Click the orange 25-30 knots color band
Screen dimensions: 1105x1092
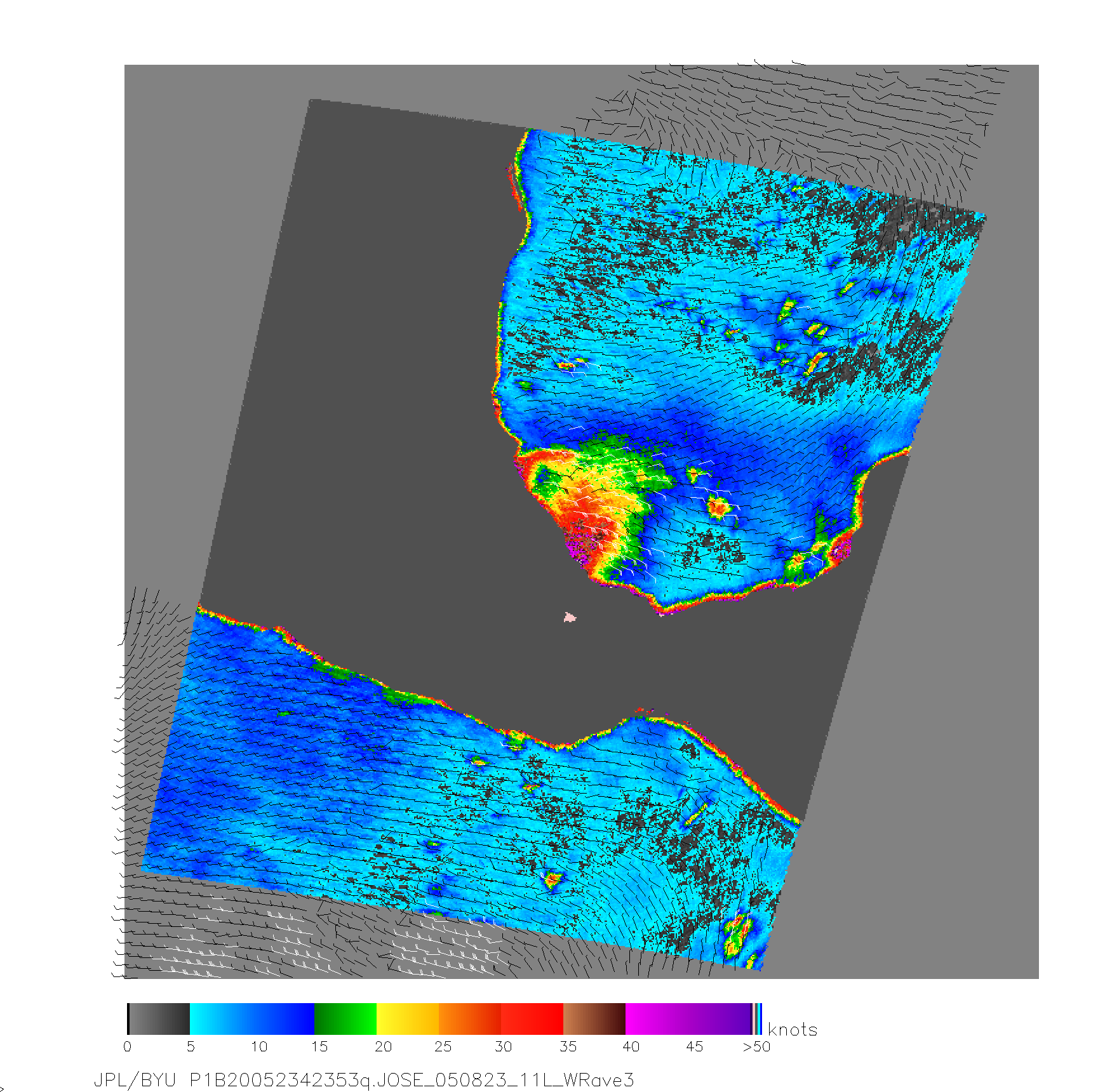[x=470, y=1019]
